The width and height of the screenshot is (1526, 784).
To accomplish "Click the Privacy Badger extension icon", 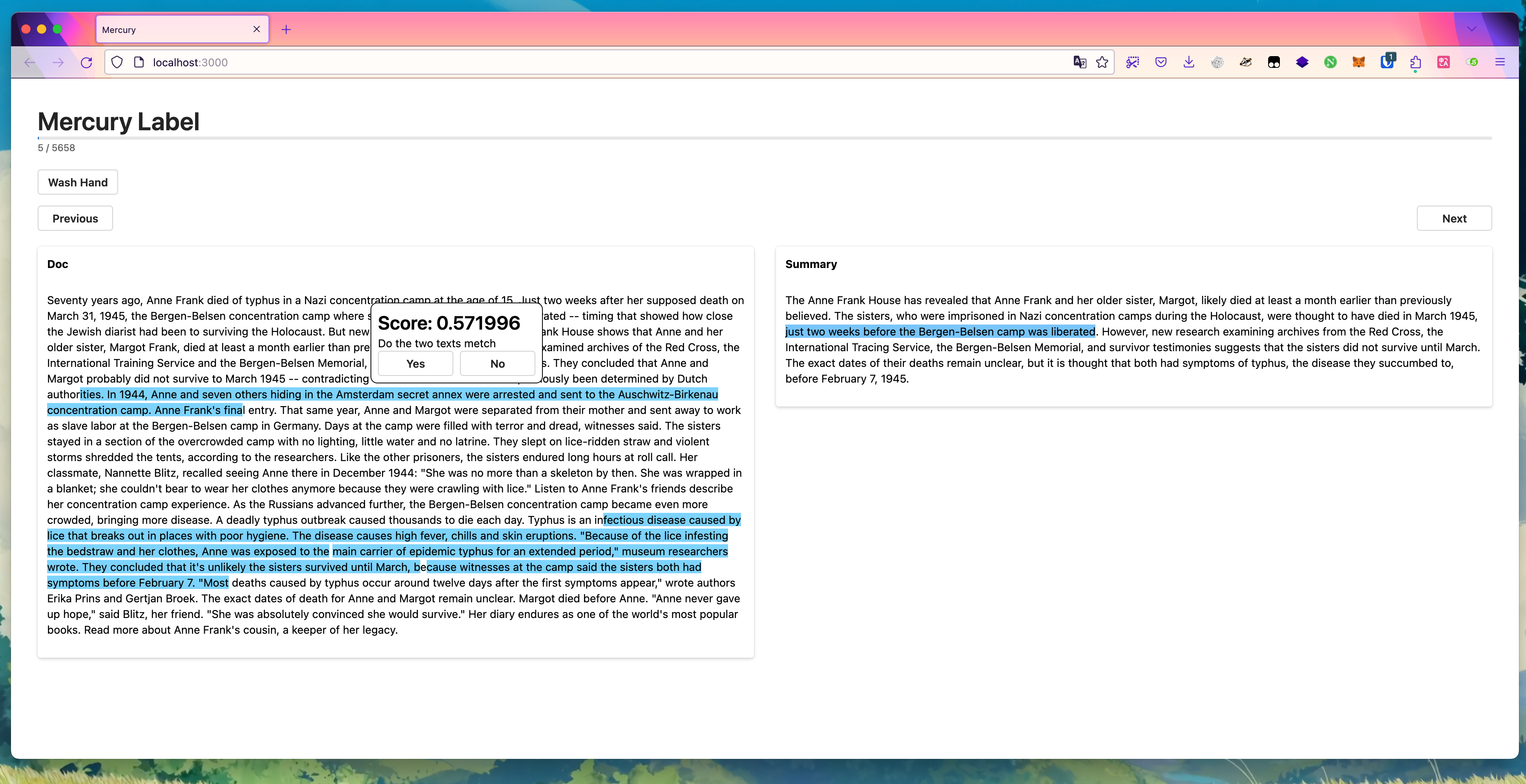I will click(1245, 62).
